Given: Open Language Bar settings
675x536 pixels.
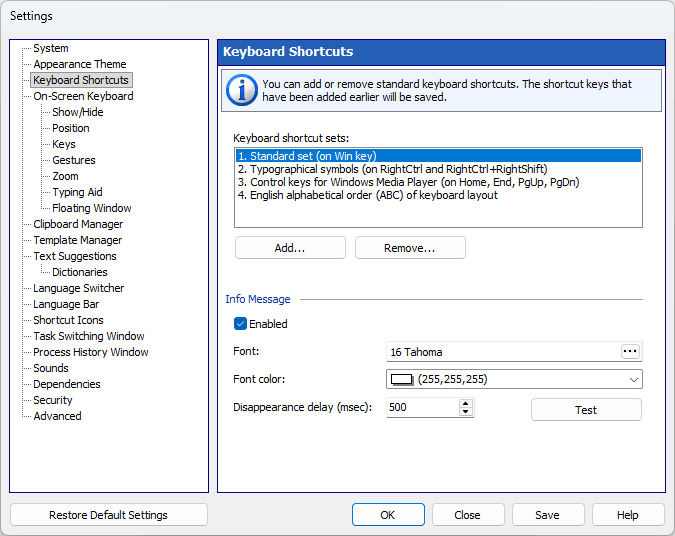Looking at the screenshot, I should tap(66, 304).
